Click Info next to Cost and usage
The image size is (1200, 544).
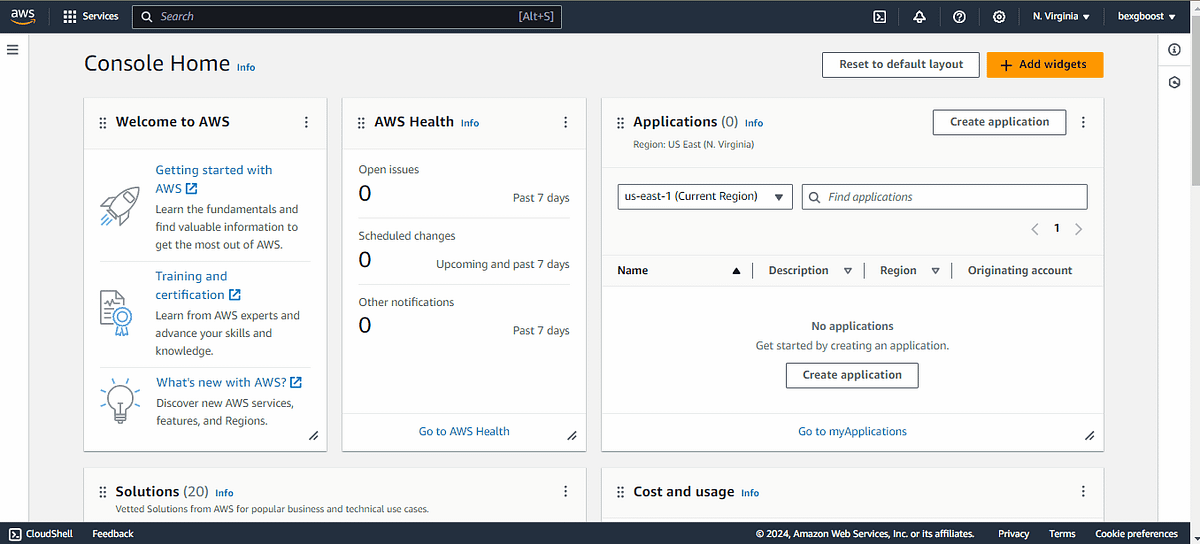750,493
